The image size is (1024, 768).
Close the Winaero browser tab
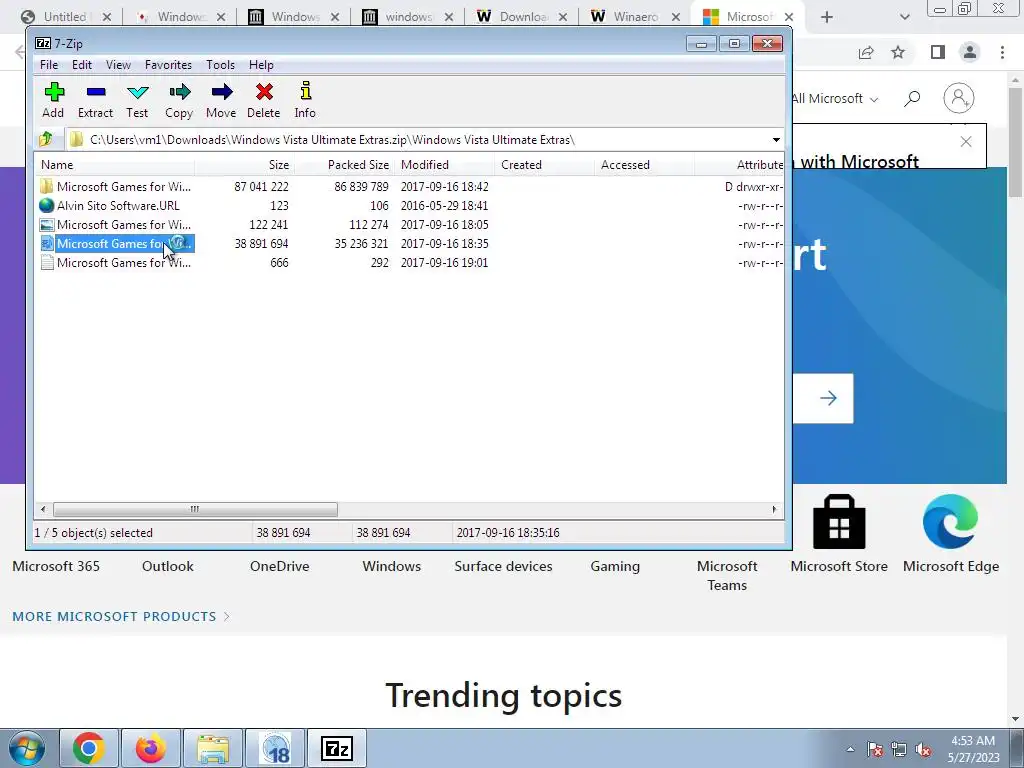point(676,17)
